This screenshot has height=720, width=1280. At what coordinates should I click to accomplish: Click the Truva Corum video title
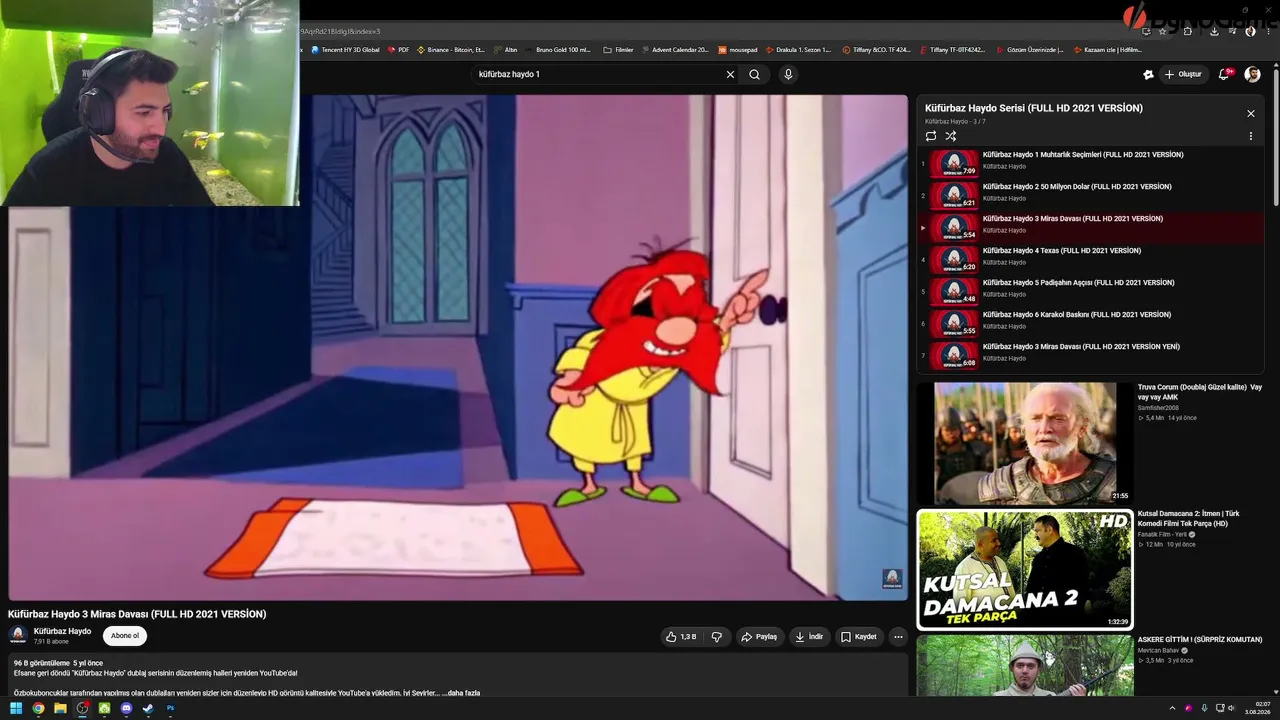point(1199,392)
